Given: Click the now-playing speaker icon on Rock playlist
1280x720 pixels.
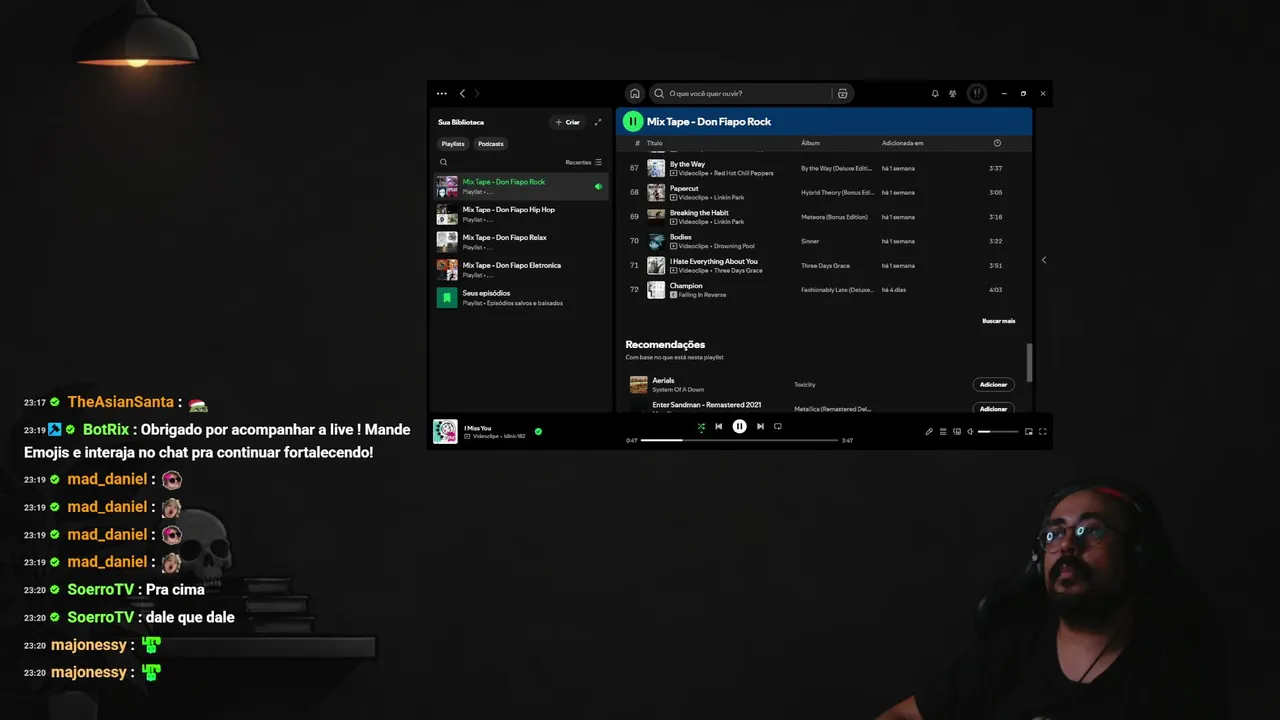Looking at the screenshot, I should [598, 186].
